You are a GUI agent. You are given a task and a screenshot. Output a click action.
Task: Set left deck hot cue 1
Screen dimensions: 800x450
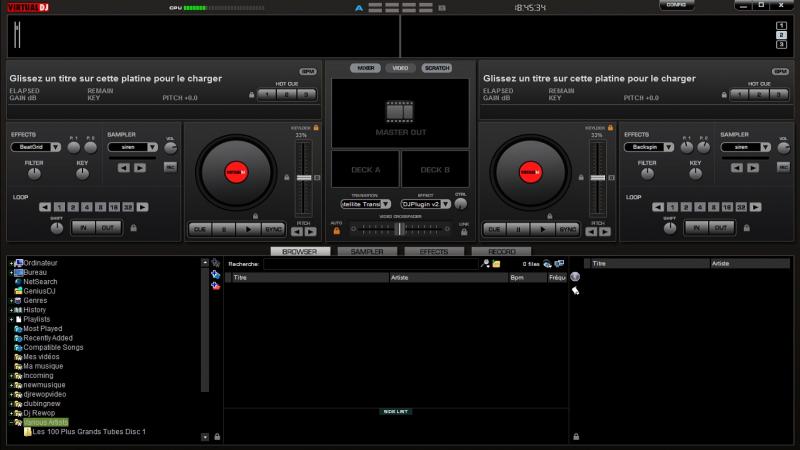tap(267, 94)
